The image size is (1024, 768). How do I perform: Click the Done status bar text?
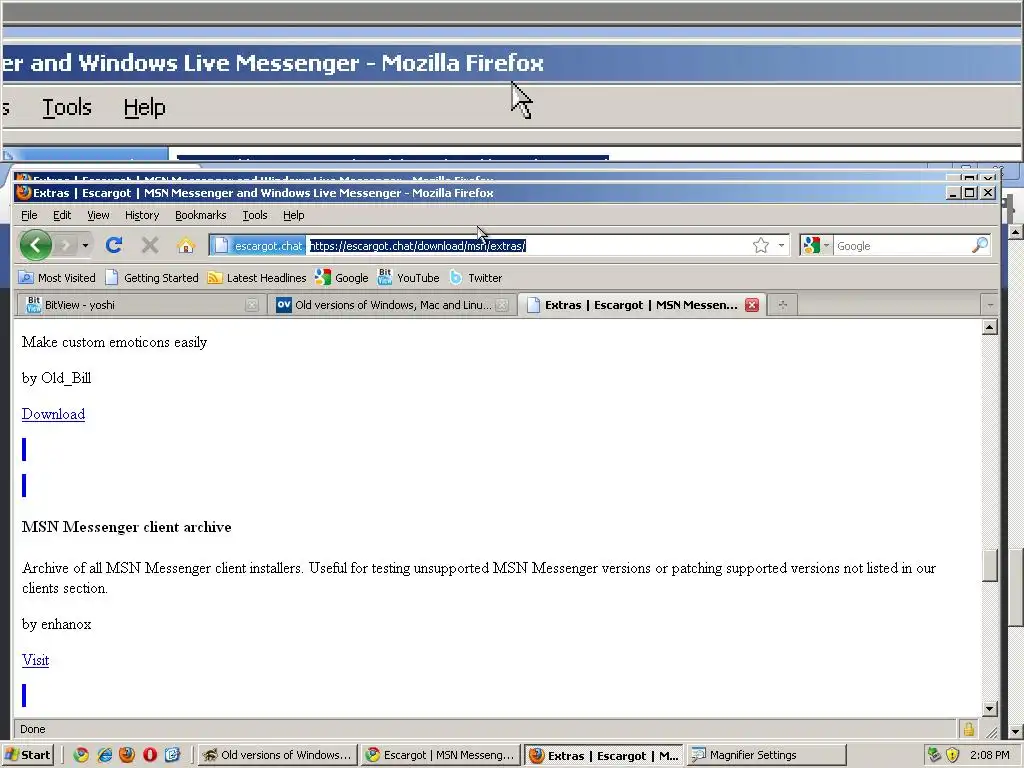click(x=33, y=729)
